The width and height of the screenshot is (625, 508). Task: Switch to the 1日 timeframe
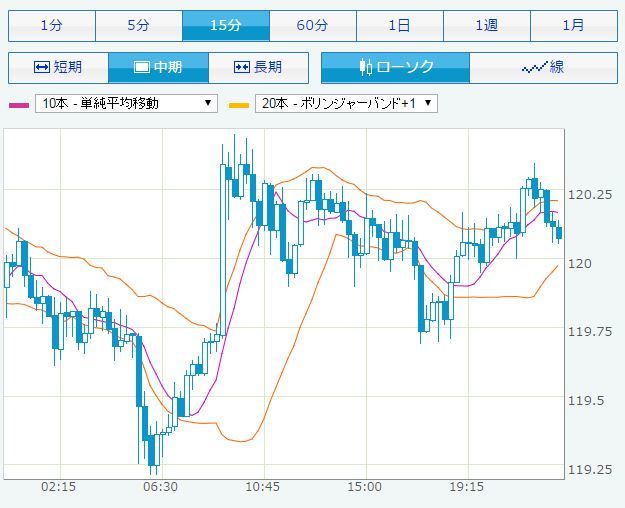pyautogui.click(x=400, y=26)
